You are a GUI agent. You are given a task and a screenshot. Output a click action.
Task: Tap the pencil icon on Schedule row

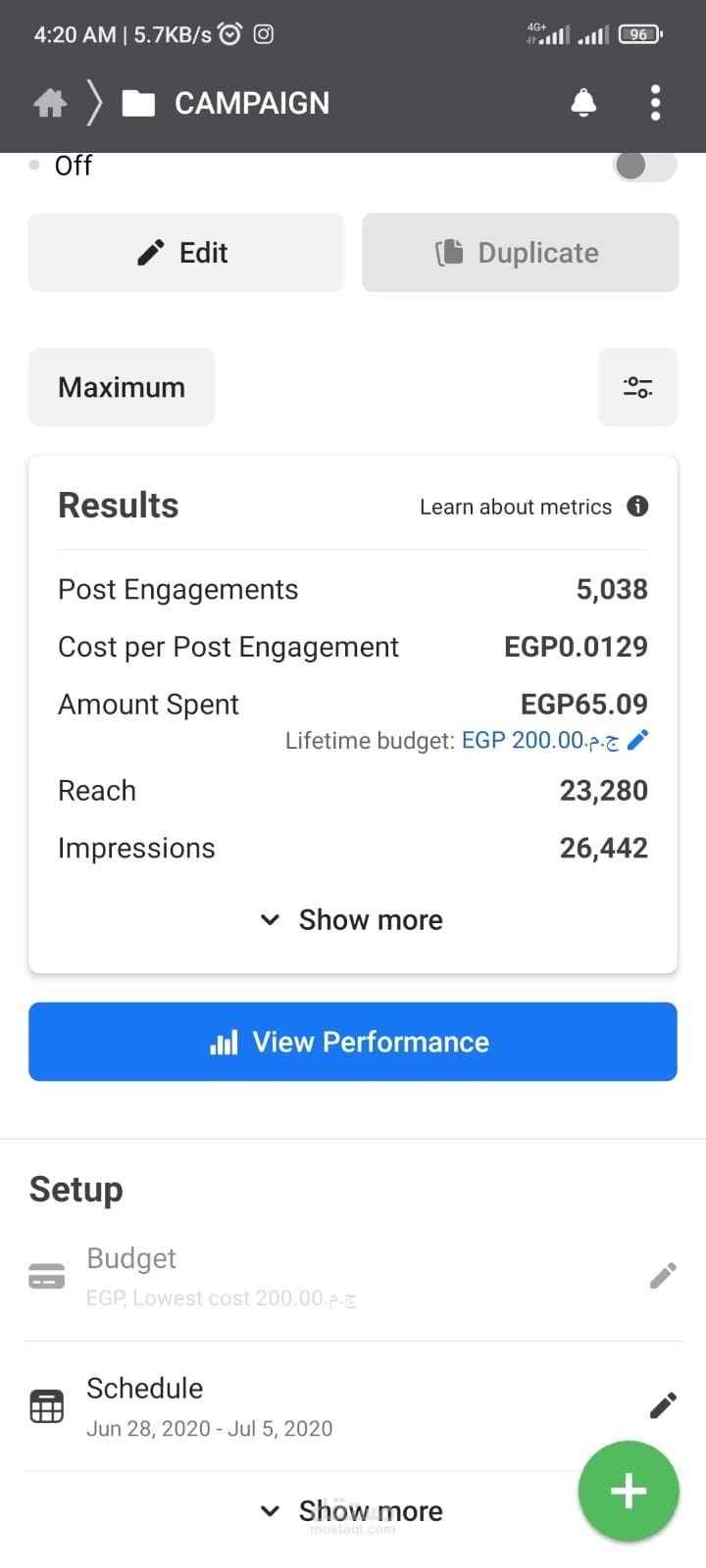coord(663,1406)
